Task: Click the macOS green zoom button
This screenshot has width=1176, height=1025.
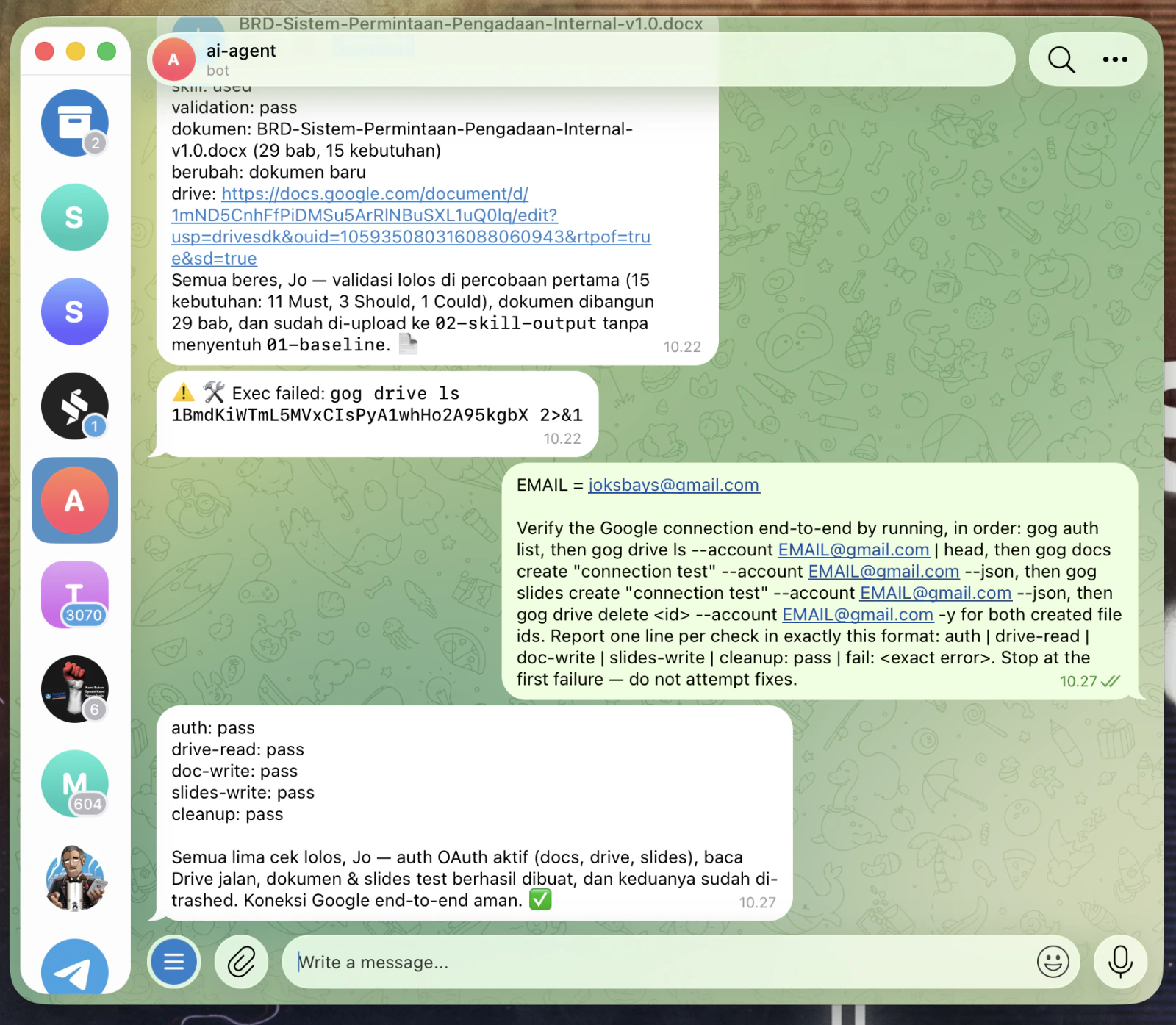Action: [x=107, y=51]
